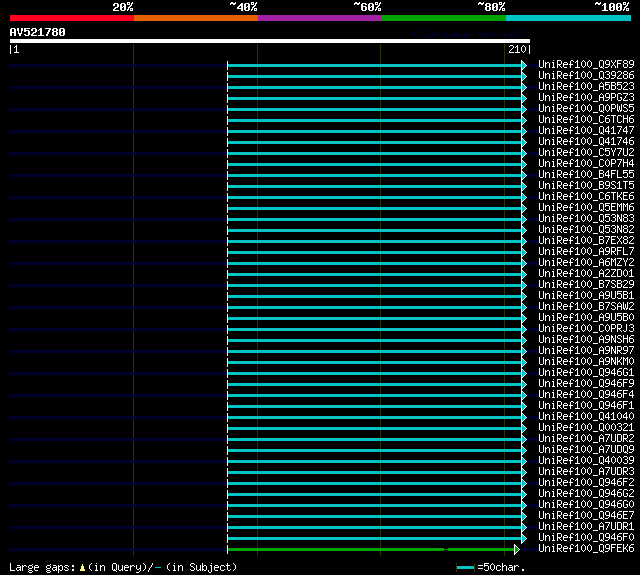Click the 210 end position marker
640x575 pixels.
click(519, 49)
